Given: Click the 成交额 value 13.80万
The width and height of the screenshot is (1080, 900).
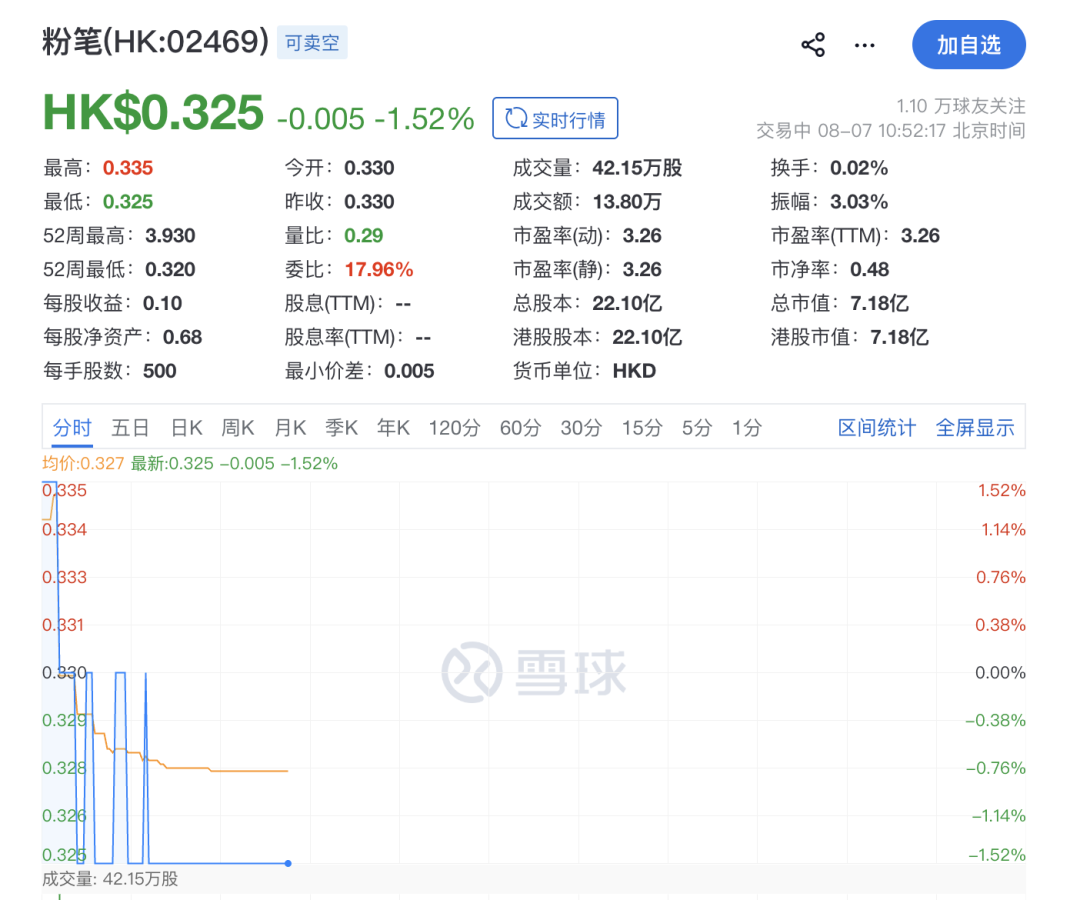Looking at the screenshot, I should pos(627,202).
